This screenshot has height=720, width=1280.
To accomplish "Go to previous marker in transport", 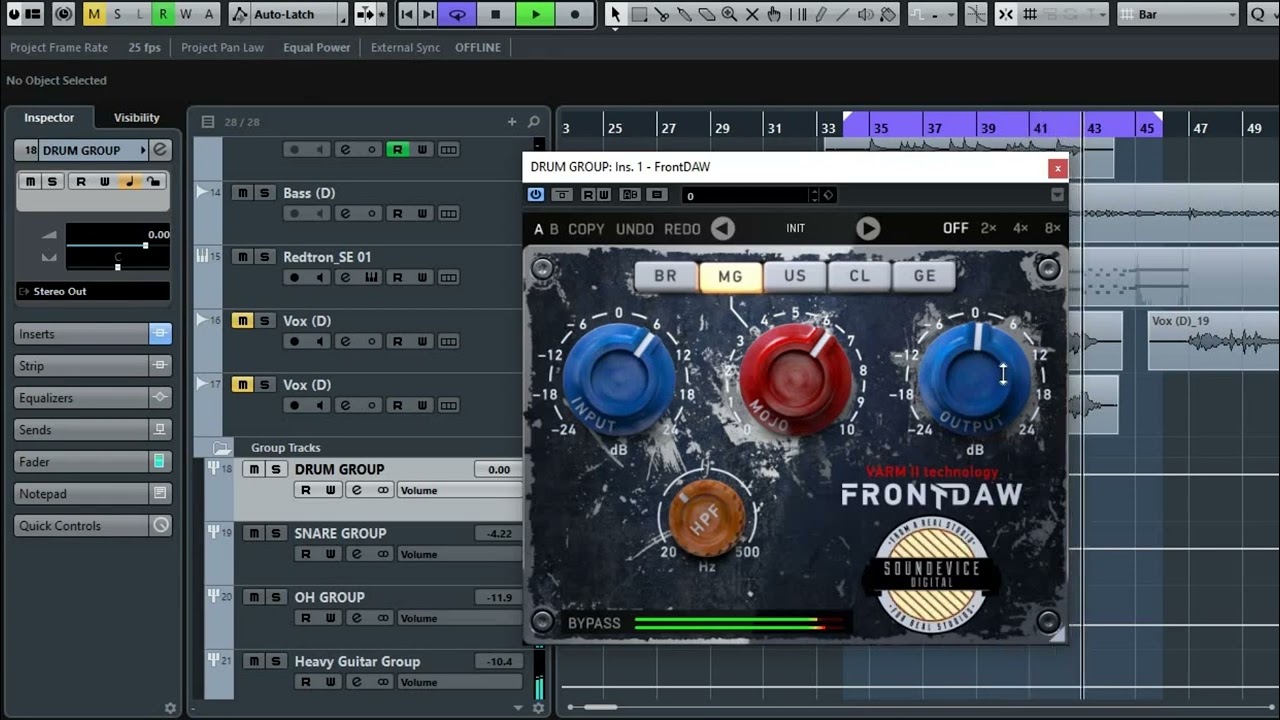I will tap(406, 14).
